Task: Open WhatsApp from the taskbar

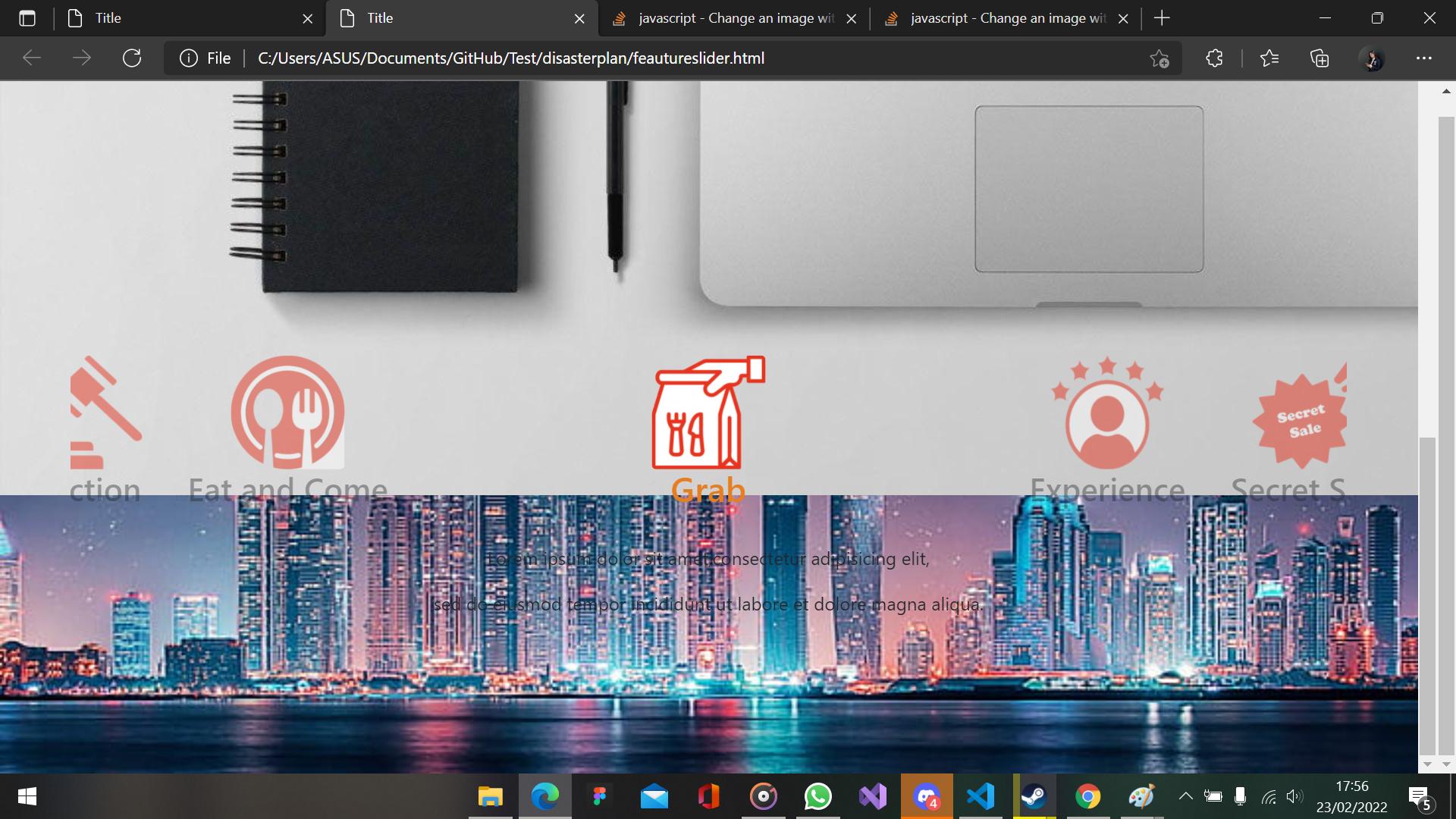Action: pyautogui.click(x=817, y=797)
